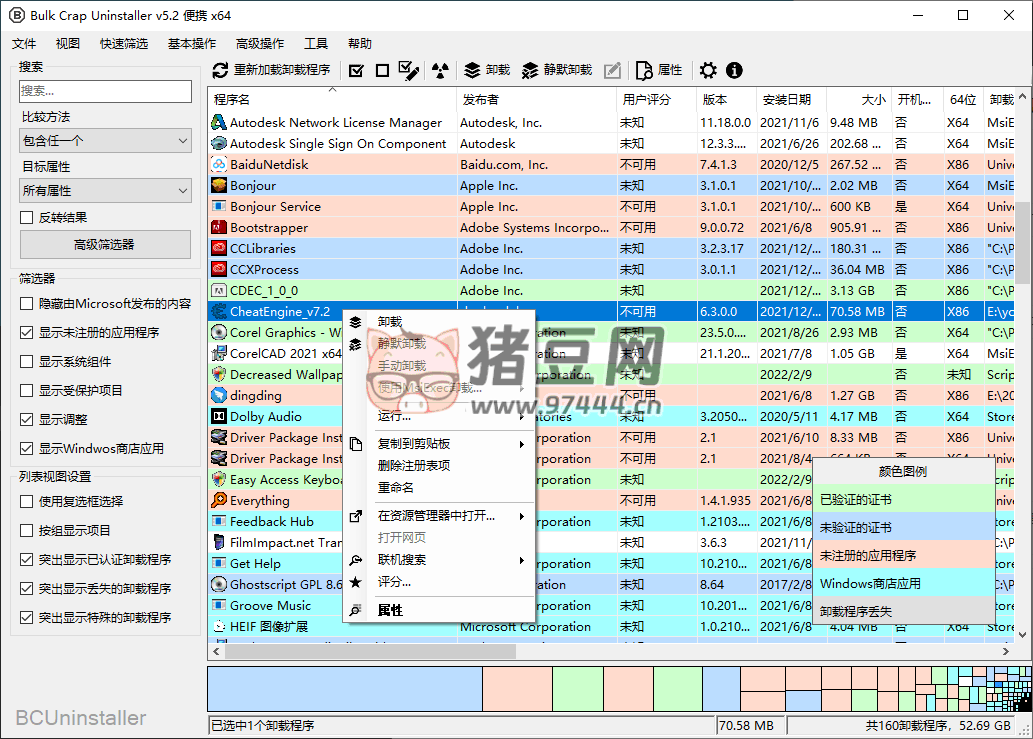The width and height of the screenshot is (1033, 739).
Task: Click the about info circle icon
Action: point(734,70)
